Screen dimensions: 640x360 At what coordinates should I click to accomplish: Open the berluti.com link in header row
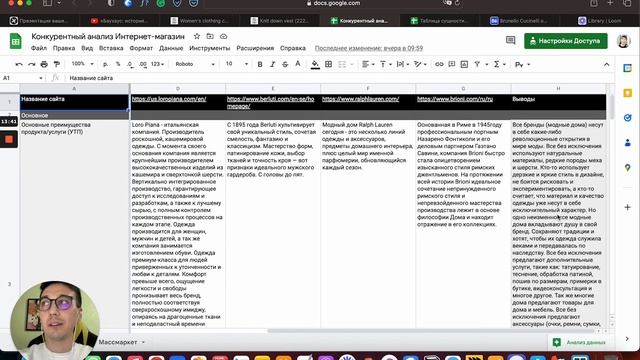[x=271, y=102]
